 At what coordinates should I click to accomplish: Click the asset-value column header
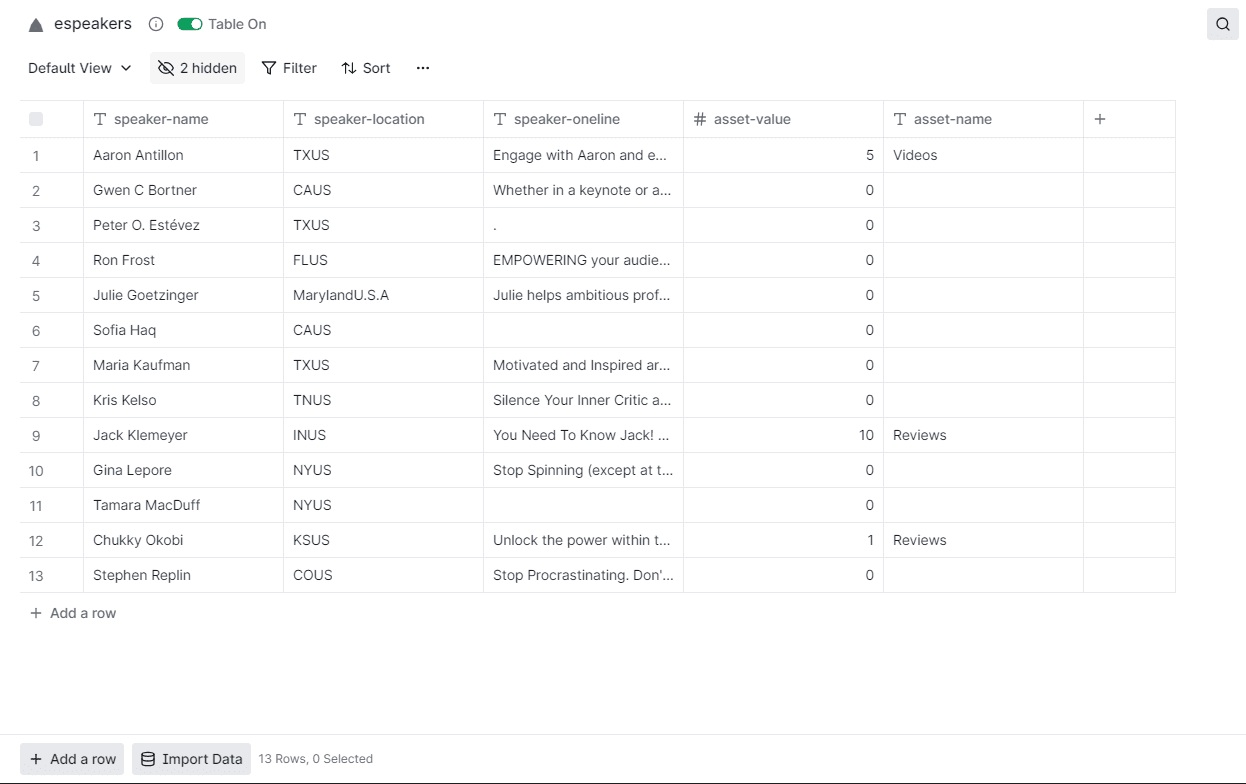784,119
